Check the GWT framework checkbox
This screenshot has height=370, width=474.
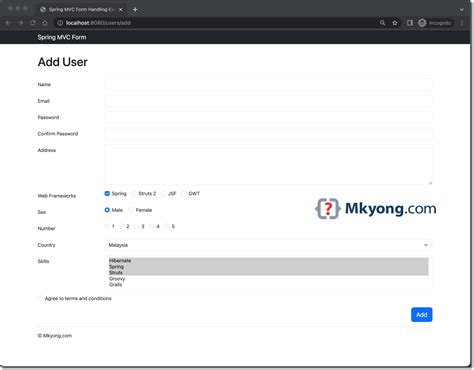(x=184, y=193)
